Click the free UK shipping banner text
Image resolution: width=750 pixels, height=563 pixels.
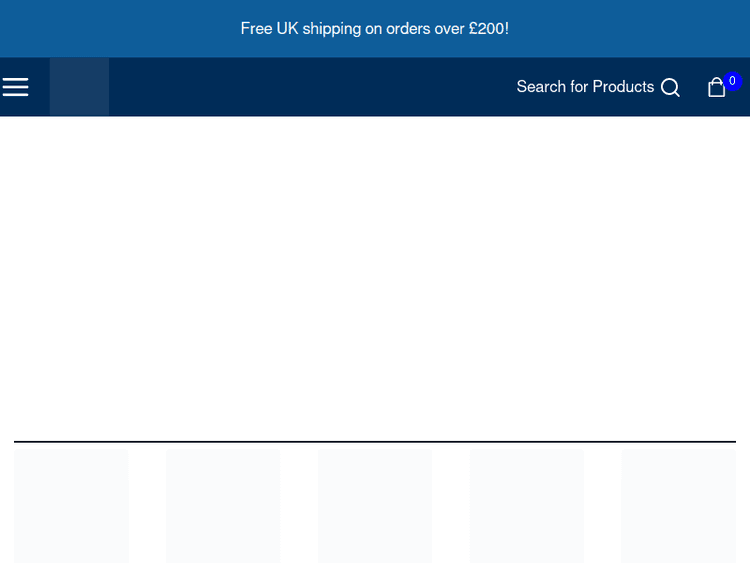click(375, 28)
